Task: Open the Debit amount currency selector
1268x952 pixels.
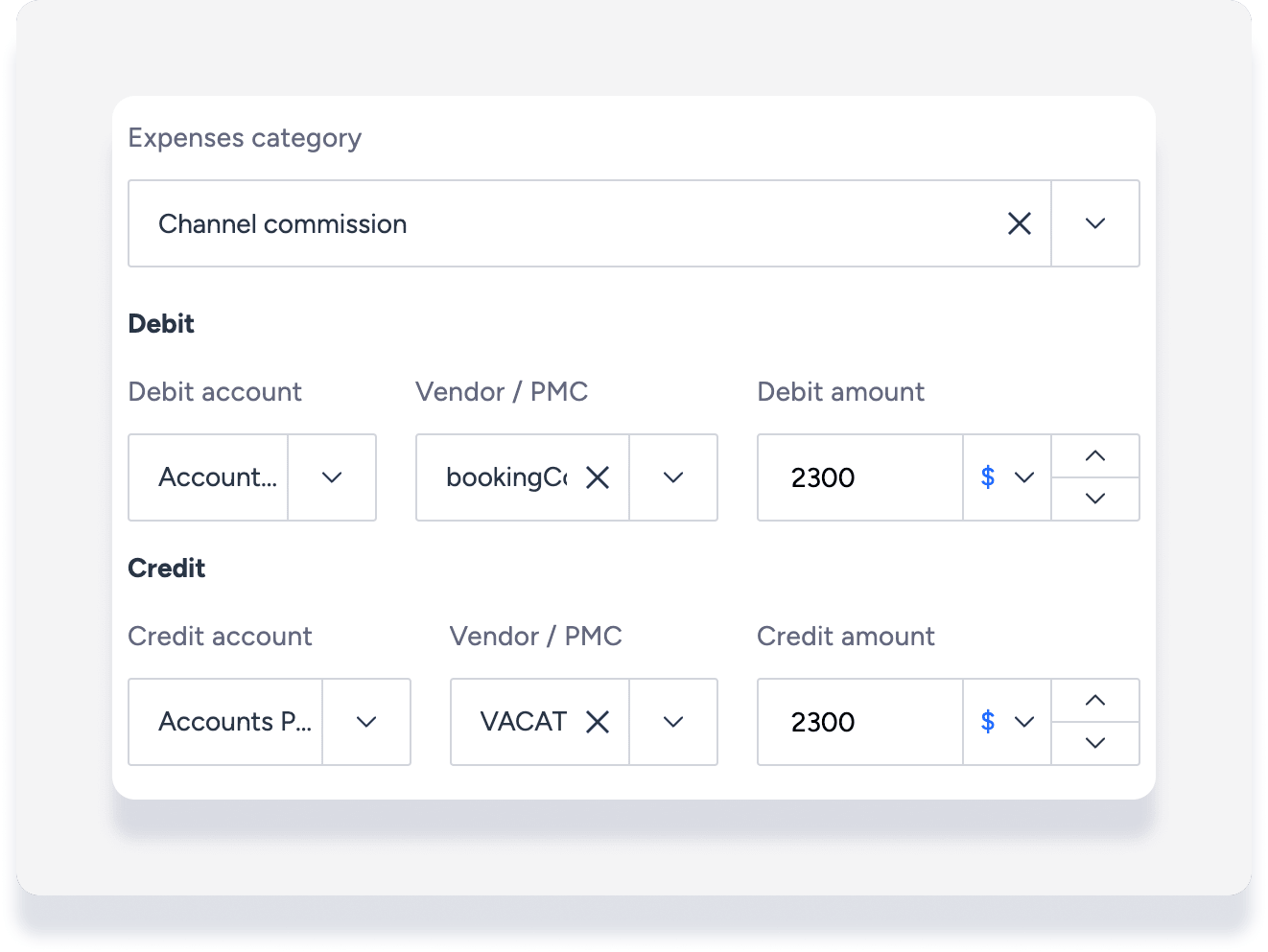Action: [x=1007, y=477]
